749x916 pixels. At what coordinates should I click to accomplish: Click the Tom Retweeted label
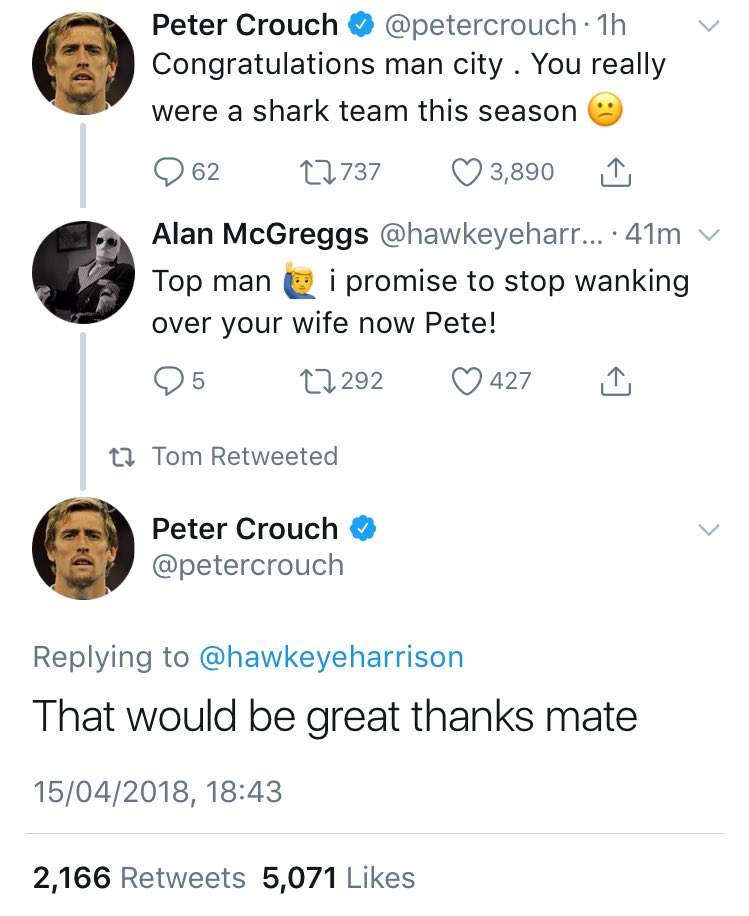[x=245, y=456]
